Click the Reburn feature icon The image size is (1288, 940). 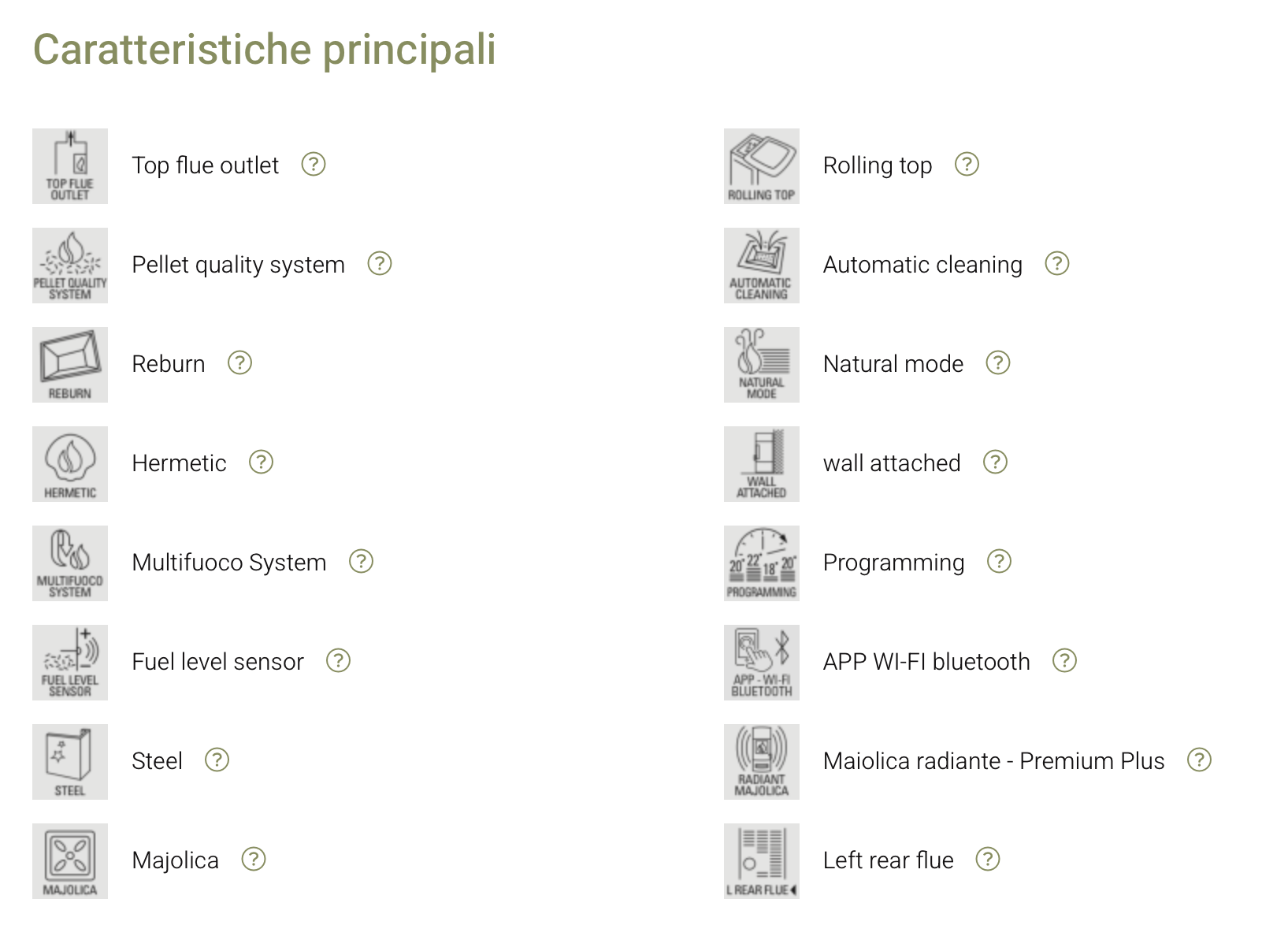click(x=70, y=365)
